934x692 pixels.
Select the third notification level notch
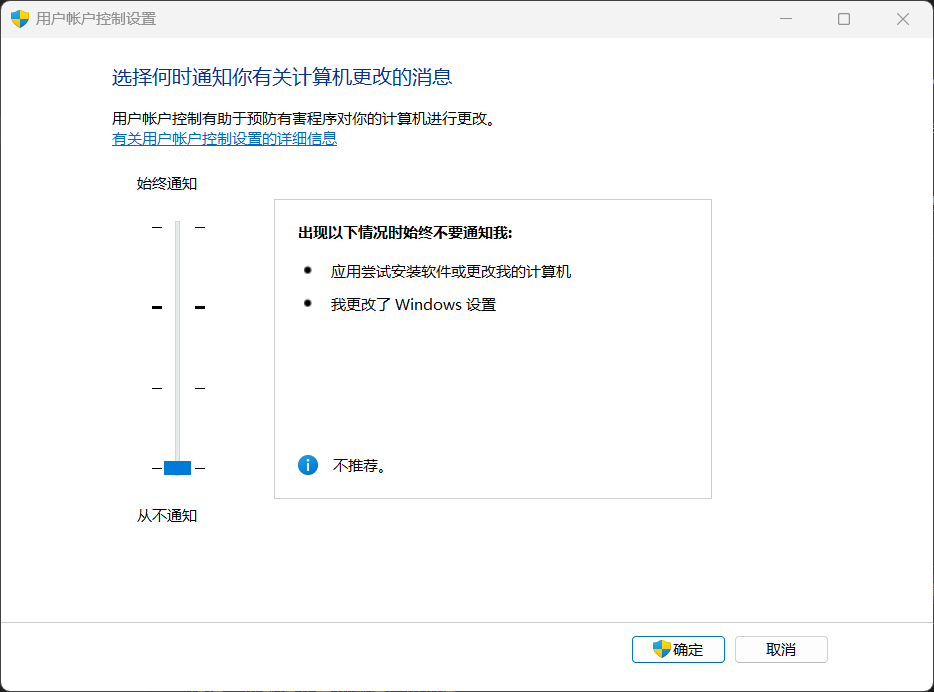point(177,386)
